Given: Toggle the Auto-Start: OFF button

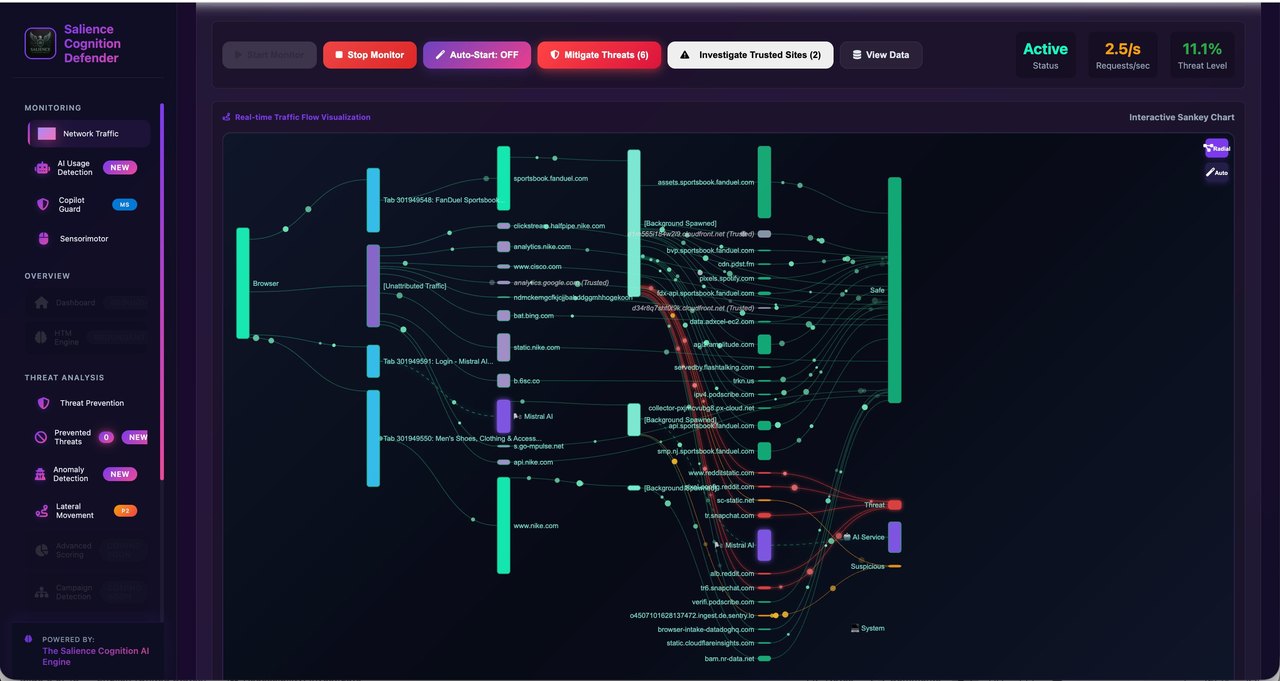Looking at the screenshot, I should pos(477,55).
